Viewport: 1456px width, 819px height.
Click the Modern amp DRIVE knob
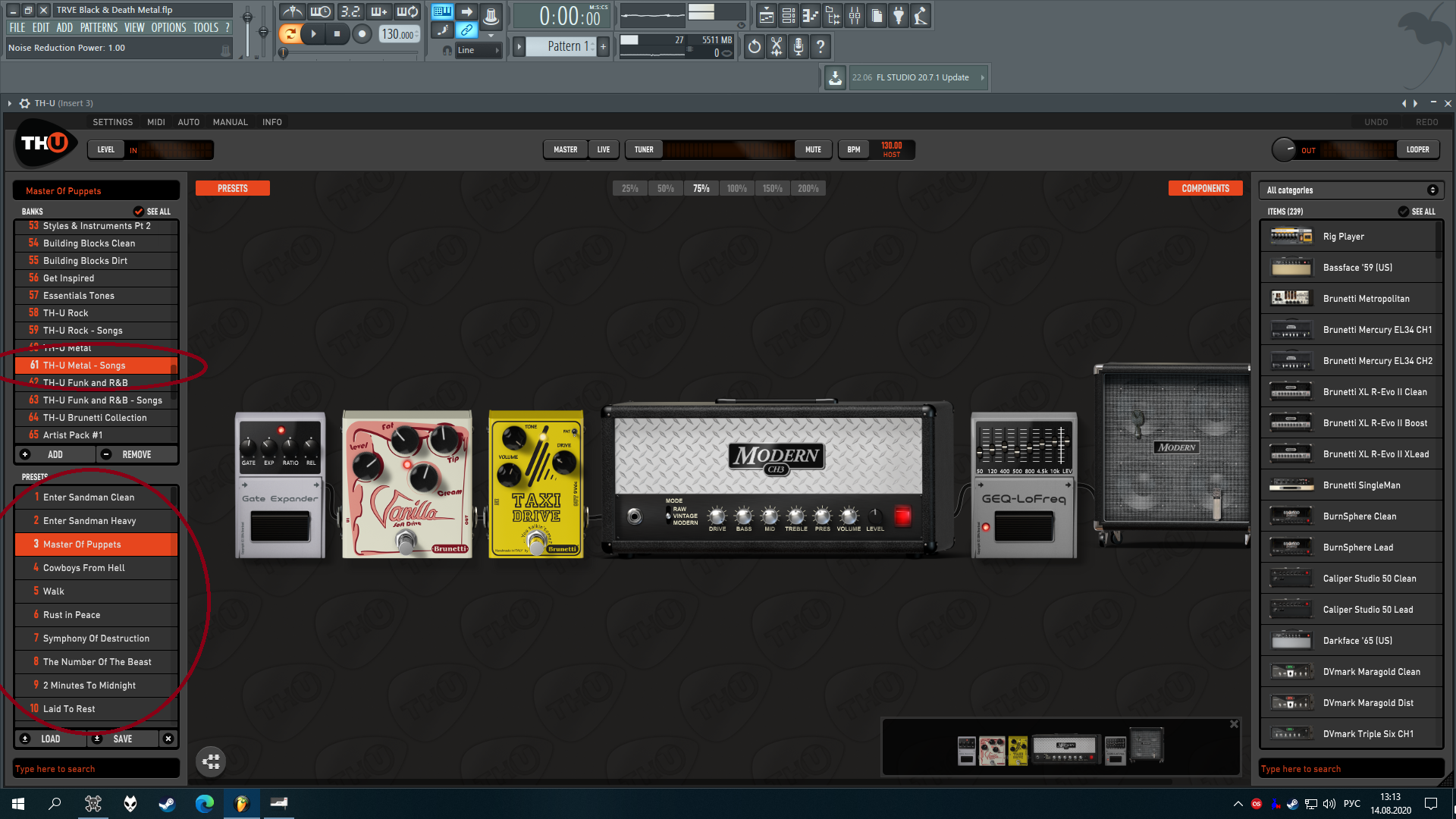coord(717,516)
